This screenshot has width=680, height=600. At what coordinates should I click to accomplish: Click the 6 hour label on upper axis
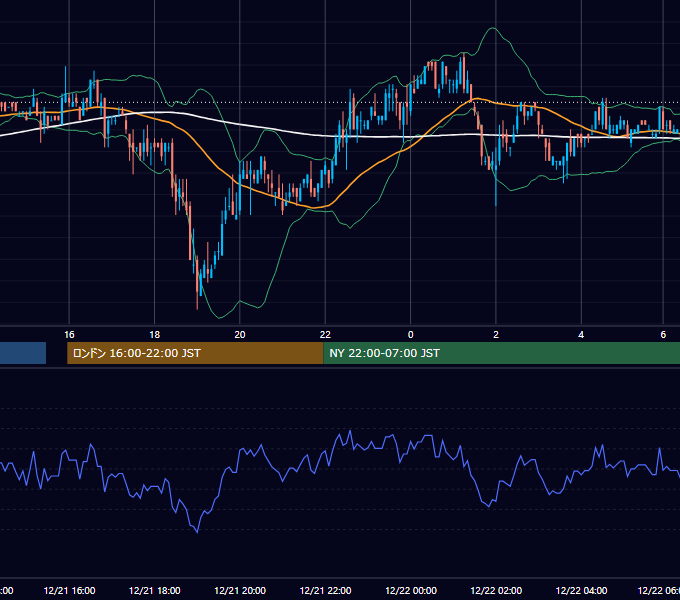tap(663, 335)
